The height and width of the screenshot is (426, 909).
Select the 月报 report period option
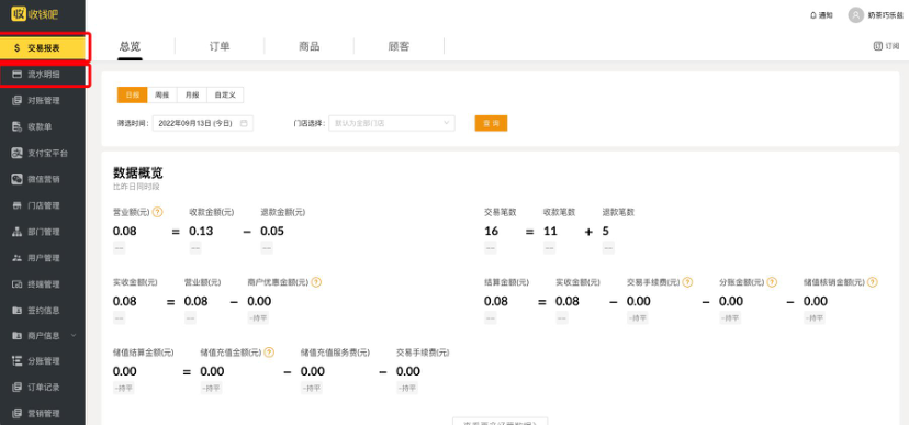click(192, 95)
